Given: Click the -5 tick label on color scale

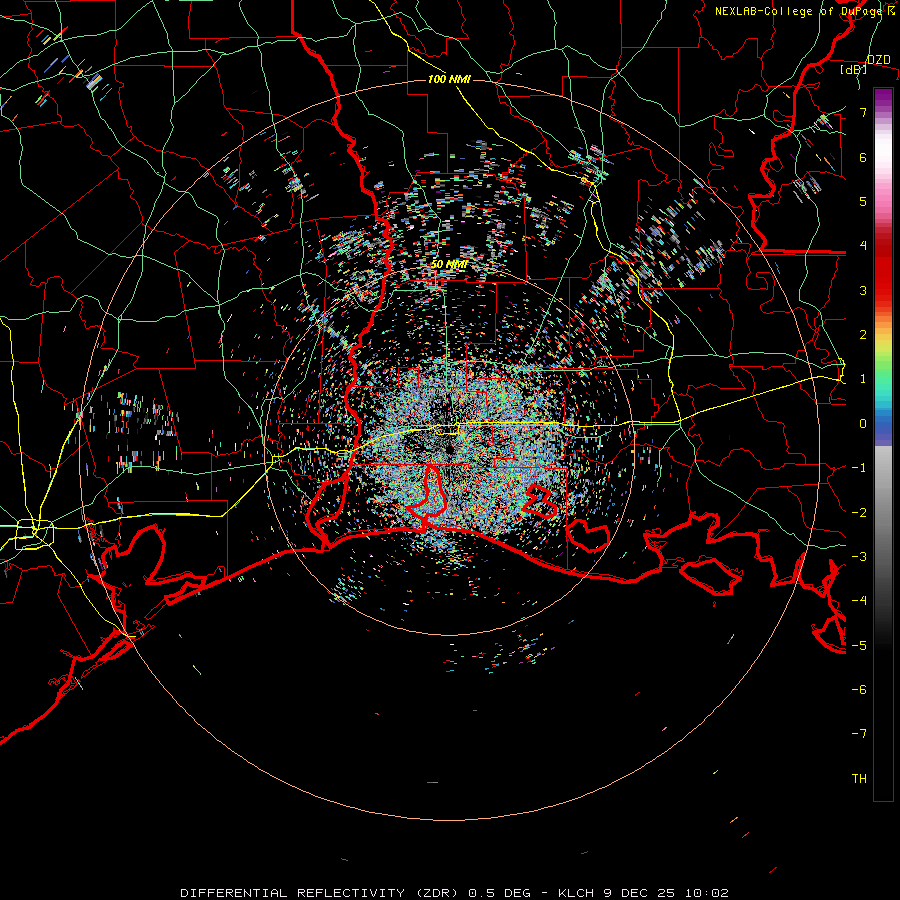Looking at the screenshot, I should pos(859,646).
